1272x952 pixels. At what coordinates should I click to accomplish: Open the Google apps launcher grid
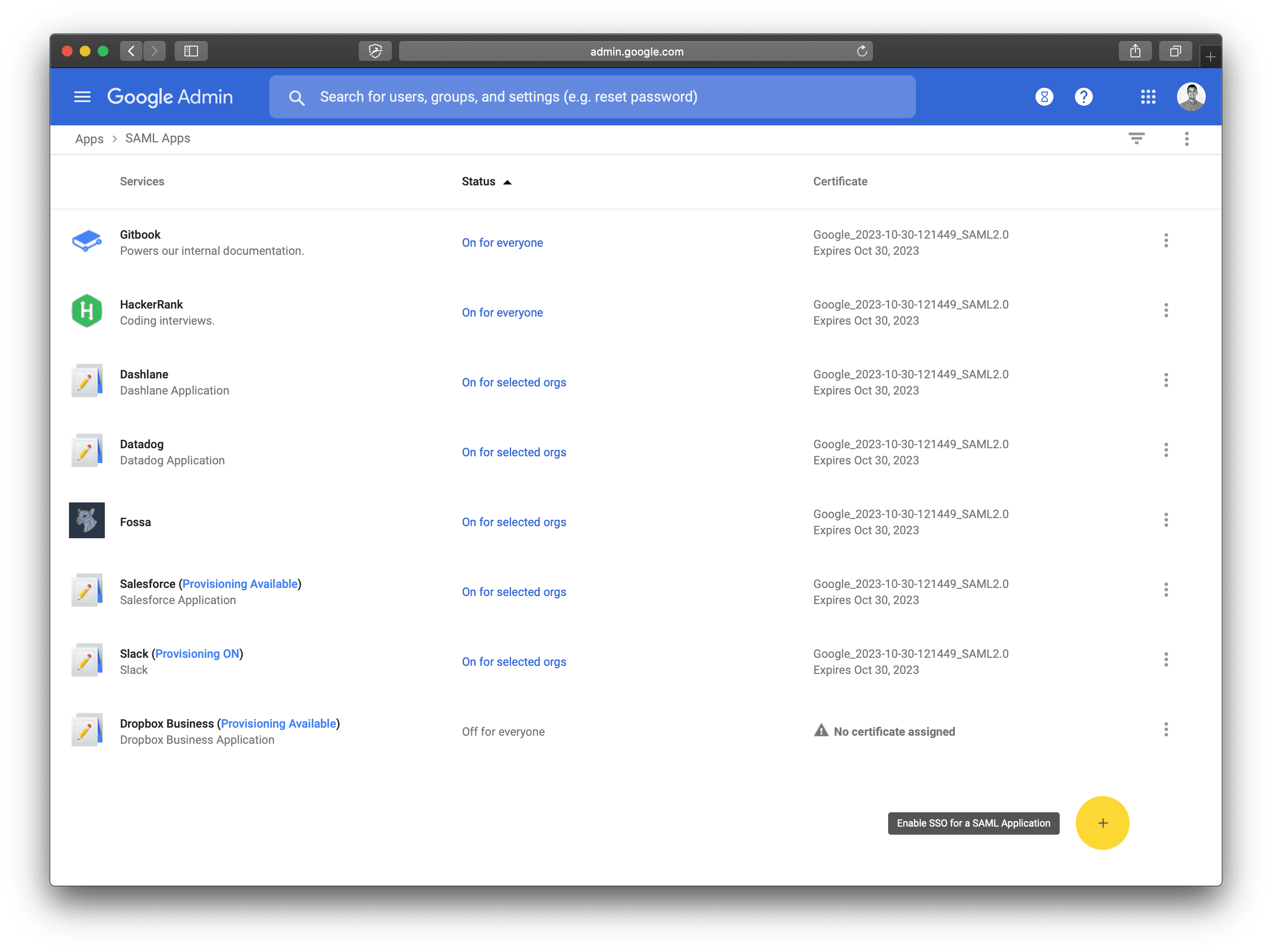point(1148,97)
